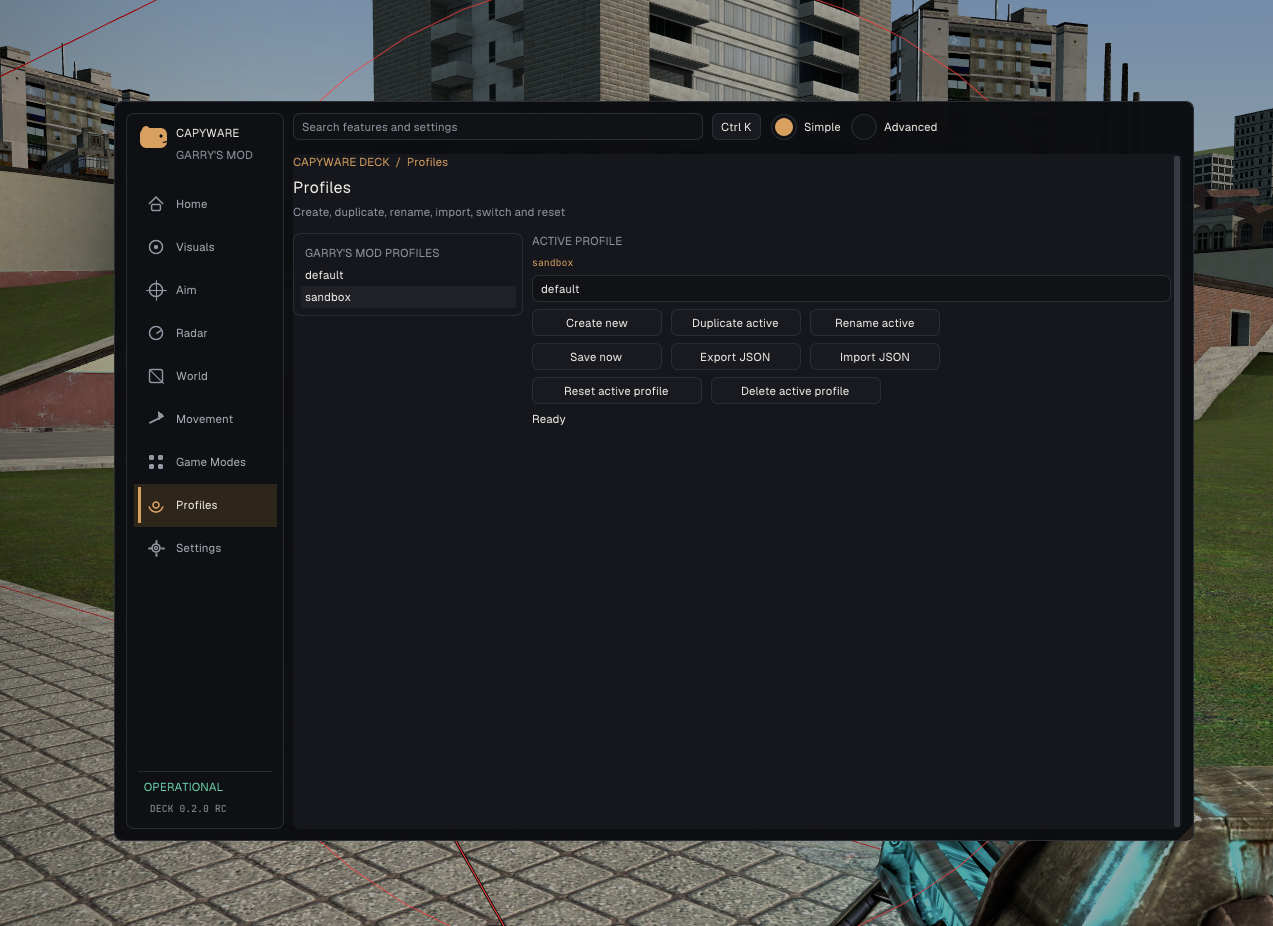
Task: Go to the Aim menu label
Action: coord(186,290)
